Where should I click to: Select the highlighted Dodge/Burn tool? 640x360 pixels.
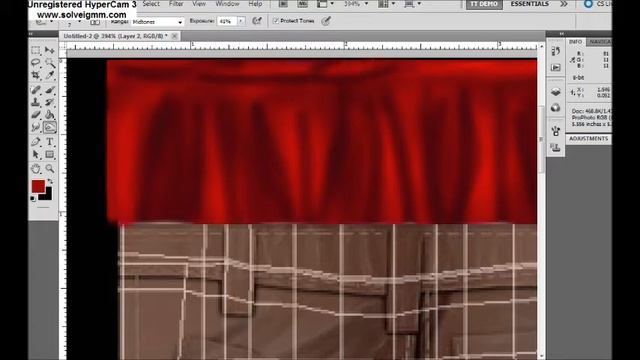(x=50, y=128)
